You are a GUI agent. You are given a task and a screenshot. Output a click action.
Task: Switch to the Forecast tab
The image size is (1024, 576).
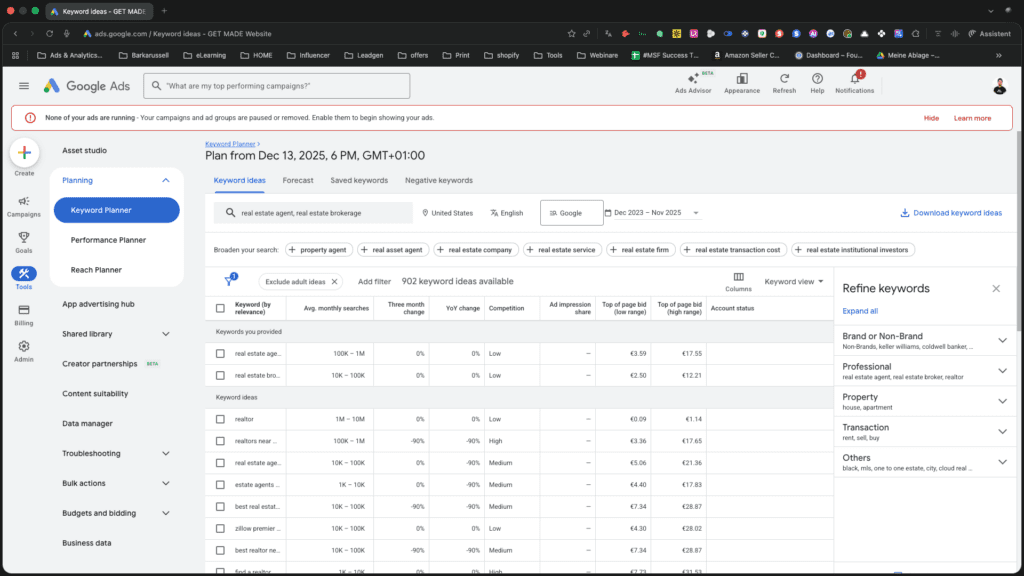(x=298, y=180)
